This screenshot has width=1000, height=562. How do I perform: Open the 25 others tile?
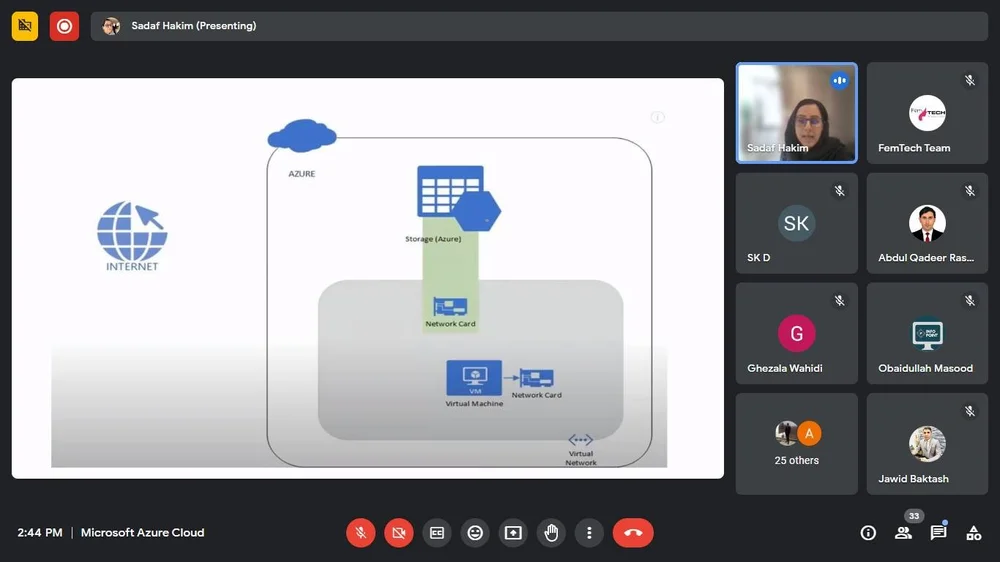point(797,444)
